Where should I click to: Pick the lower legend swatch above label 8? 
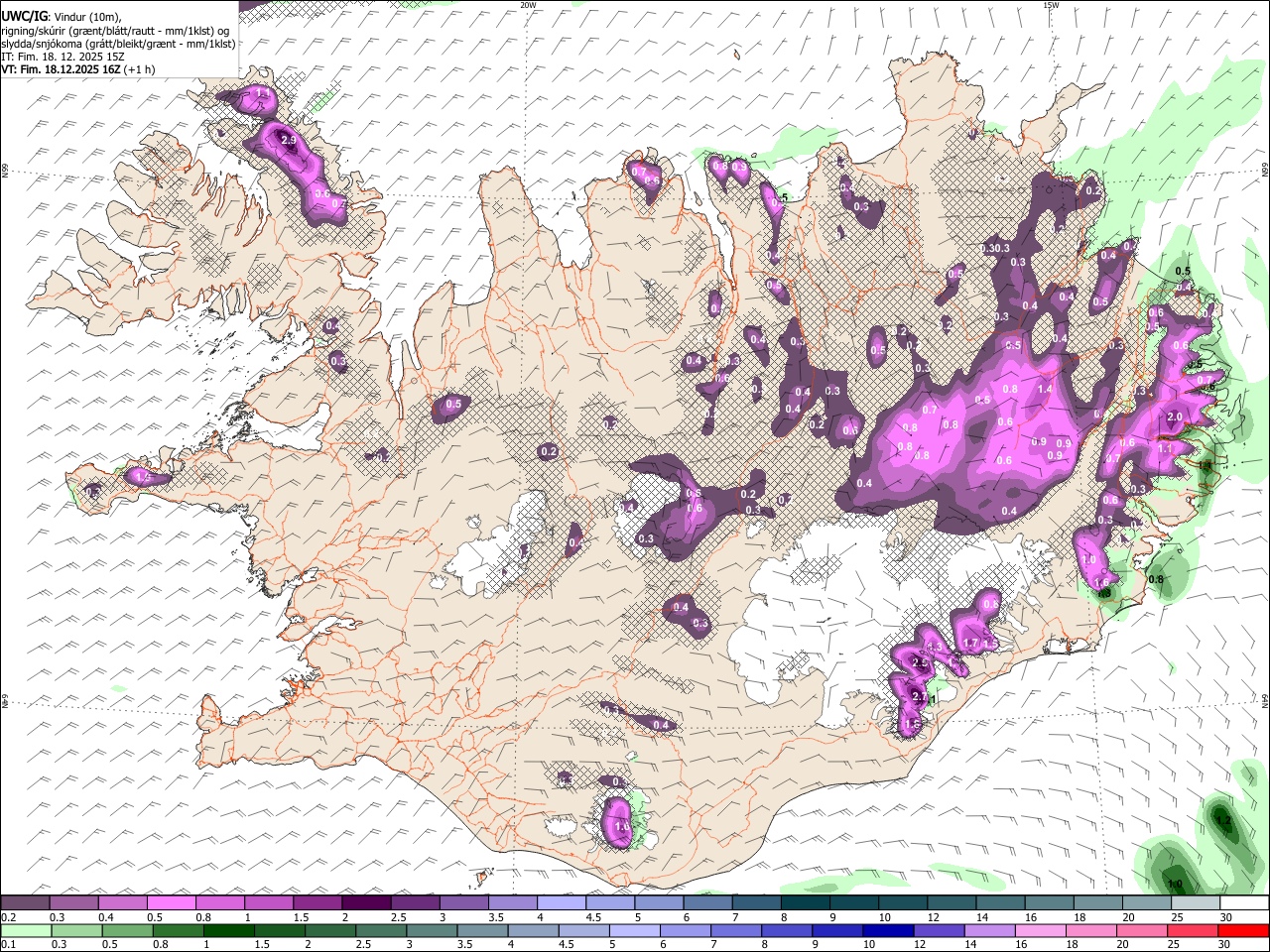click(786, 931)
